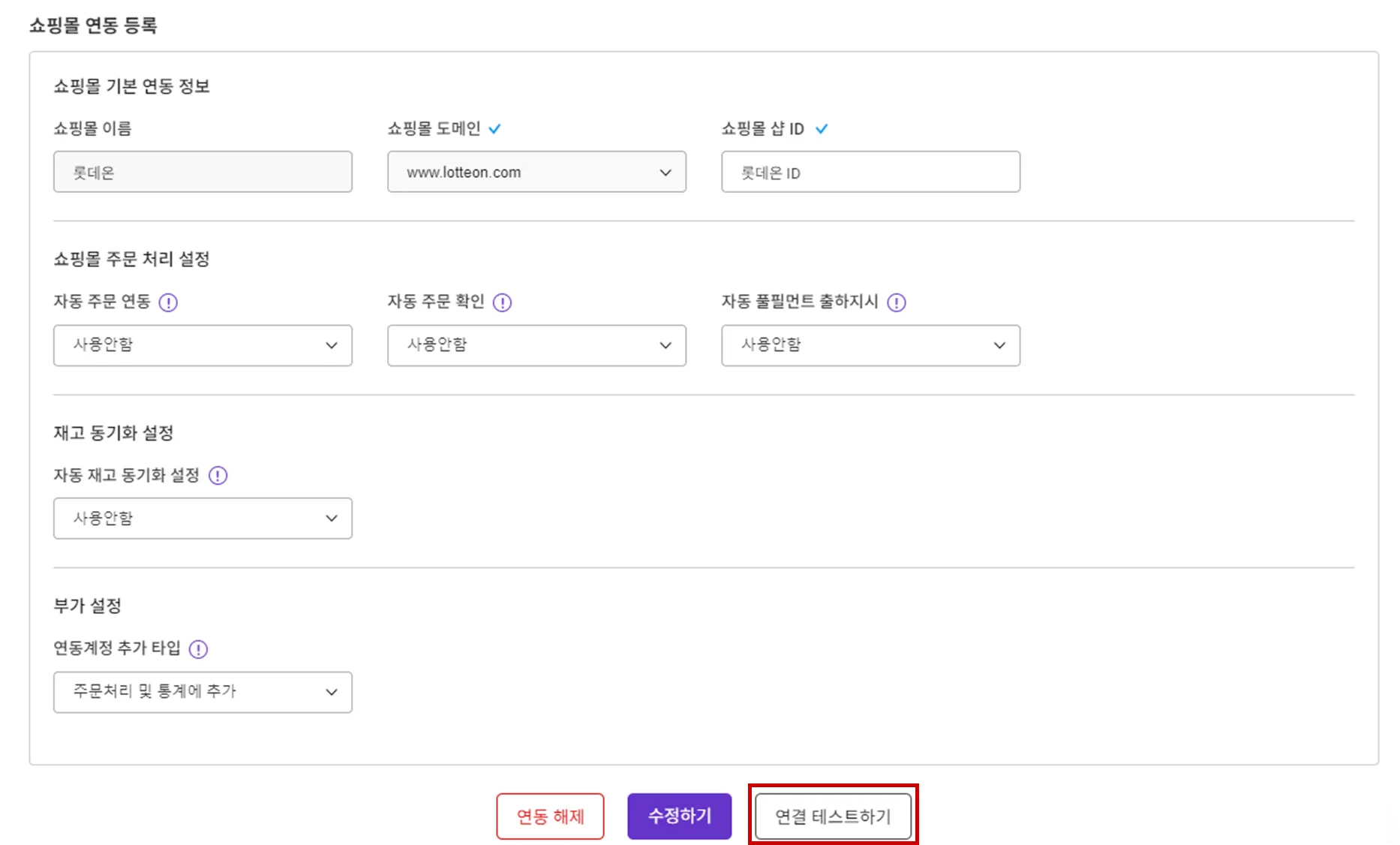
Task: Click info icon beside 자동 주문 확인
Action: pyautogui.click(x=502, y=302)
